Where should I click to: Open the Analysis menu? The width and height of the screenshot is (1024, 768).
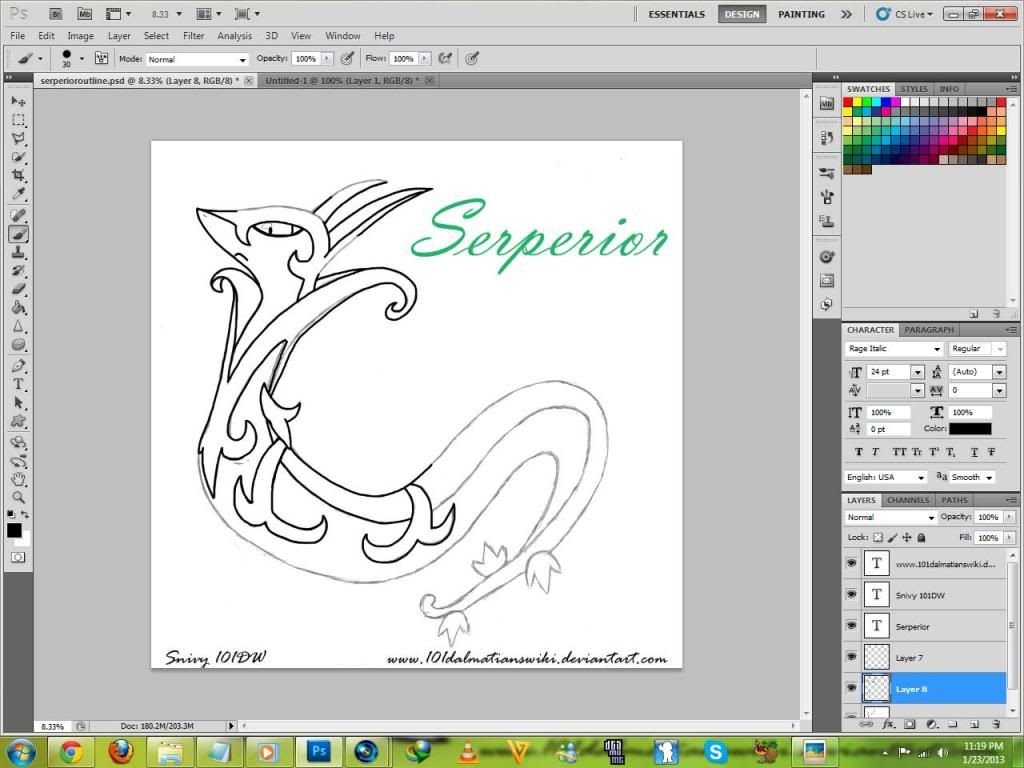pyautogui.click(x=234, y=36)
